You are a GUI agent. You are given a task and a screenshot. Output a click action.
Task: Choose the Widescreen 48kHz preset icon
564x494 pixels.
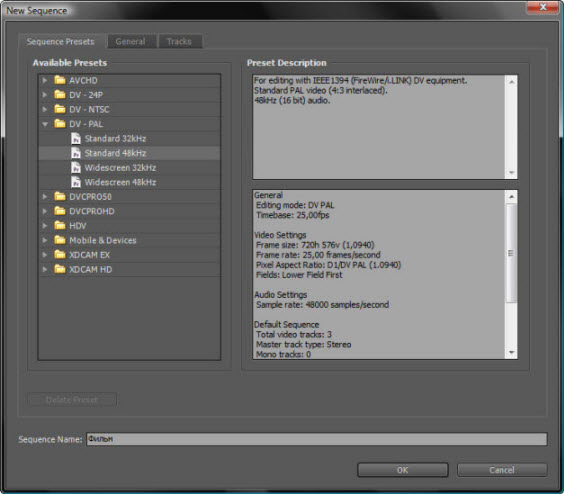click(x=76, y=182)
